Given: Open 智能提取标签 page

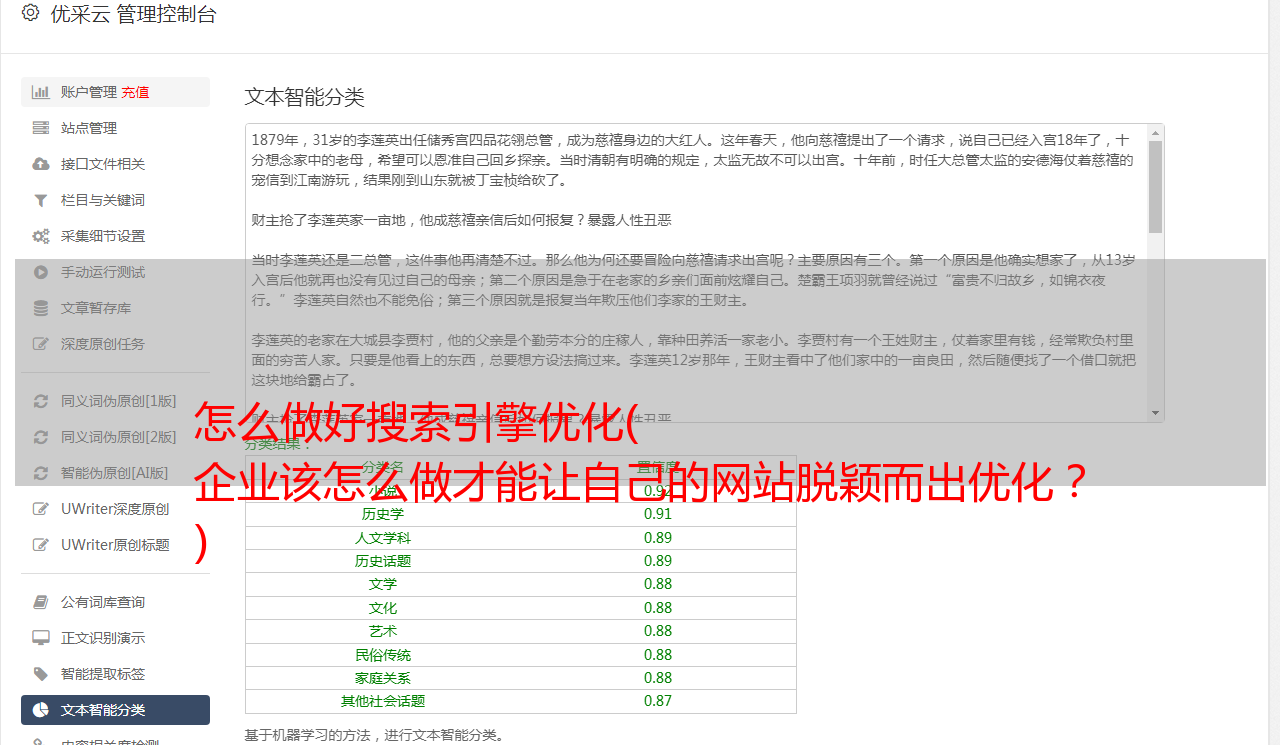Looking at the screenshot, I should pyautogui.click(x=115, y=674).
